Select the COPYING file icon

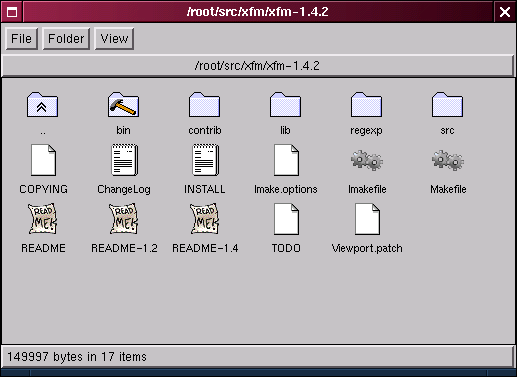pyautogui.click(x=43, y=160)
